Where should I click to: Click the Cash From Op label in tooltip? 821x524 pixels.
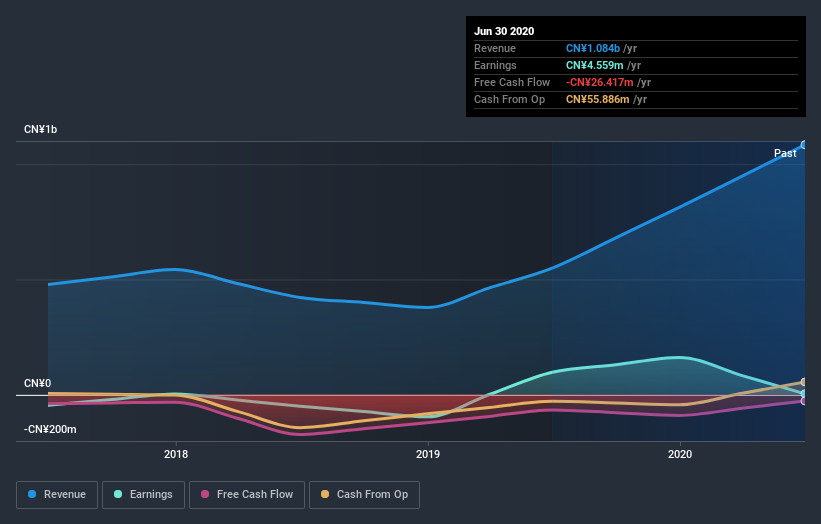click(509, 99)
